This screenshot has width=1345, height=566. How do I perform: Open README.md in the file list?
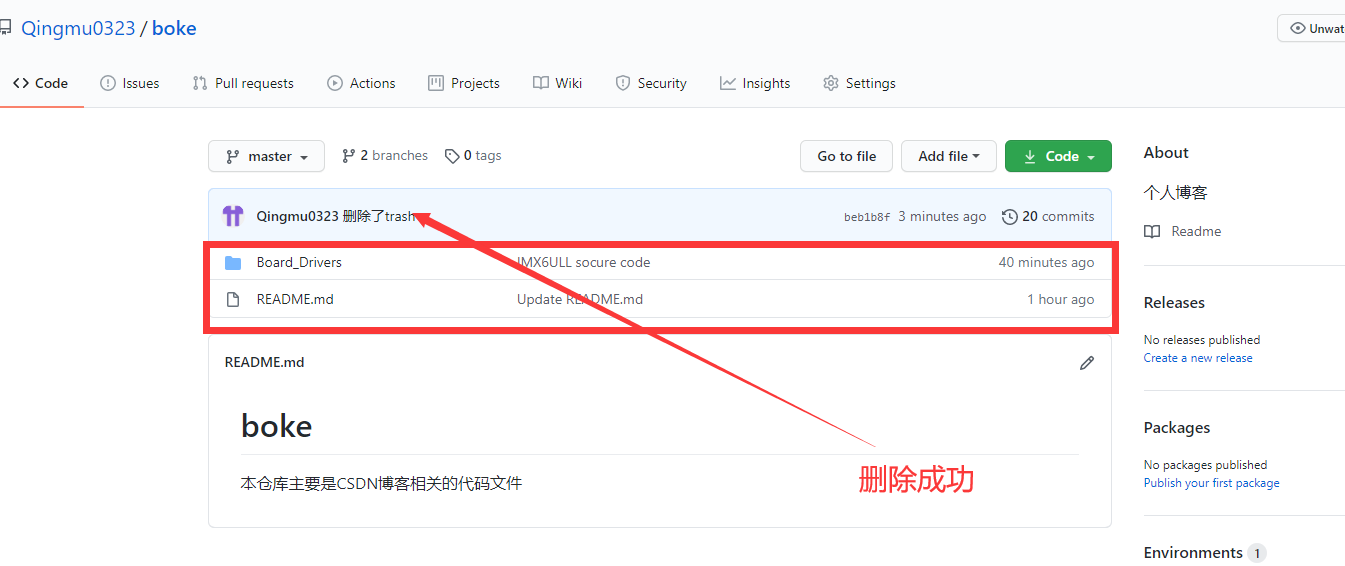pyautogui.click(x=295, y=299)
